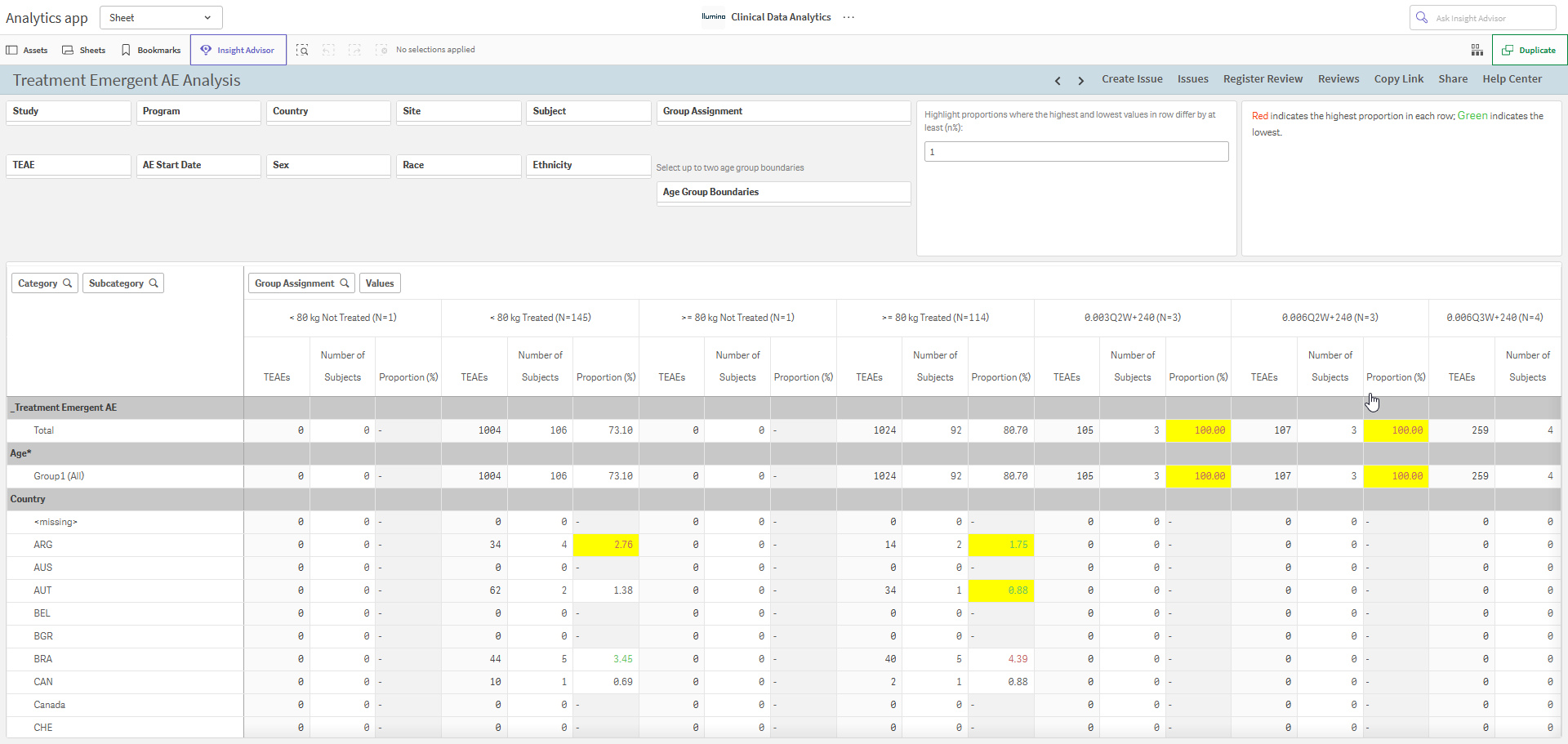The height and width of the screenshot is (744, 1568).
Task: Open the Program filter pane
Action: point(198,112)
